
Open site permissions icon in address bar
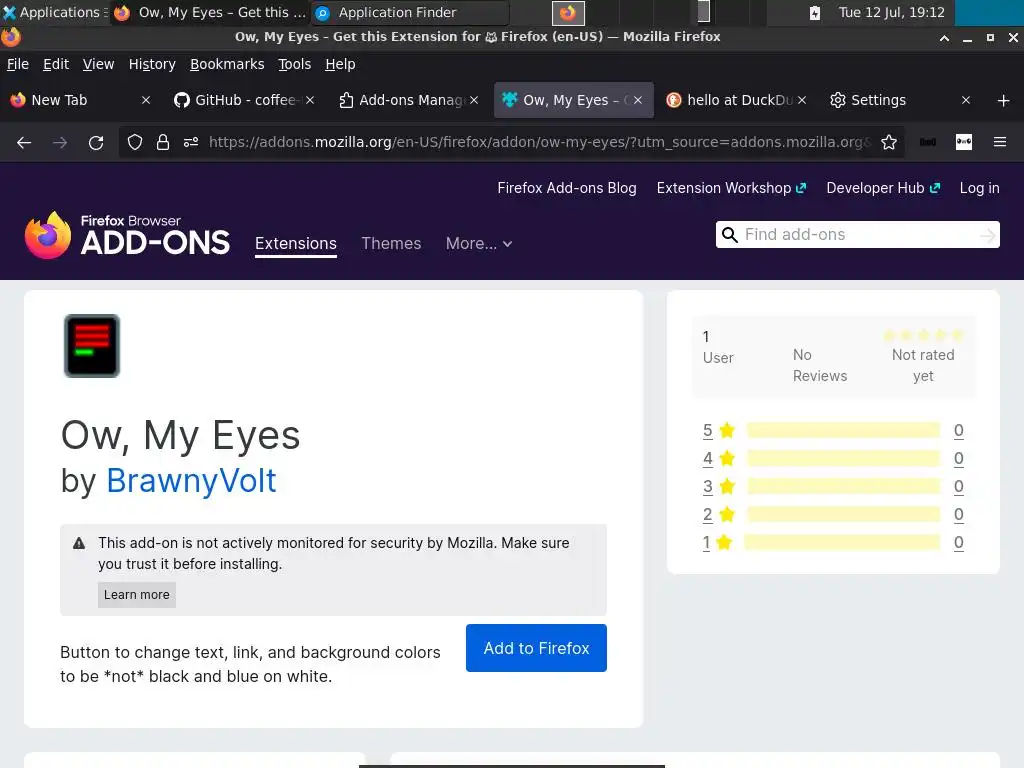tap(191, 142)
